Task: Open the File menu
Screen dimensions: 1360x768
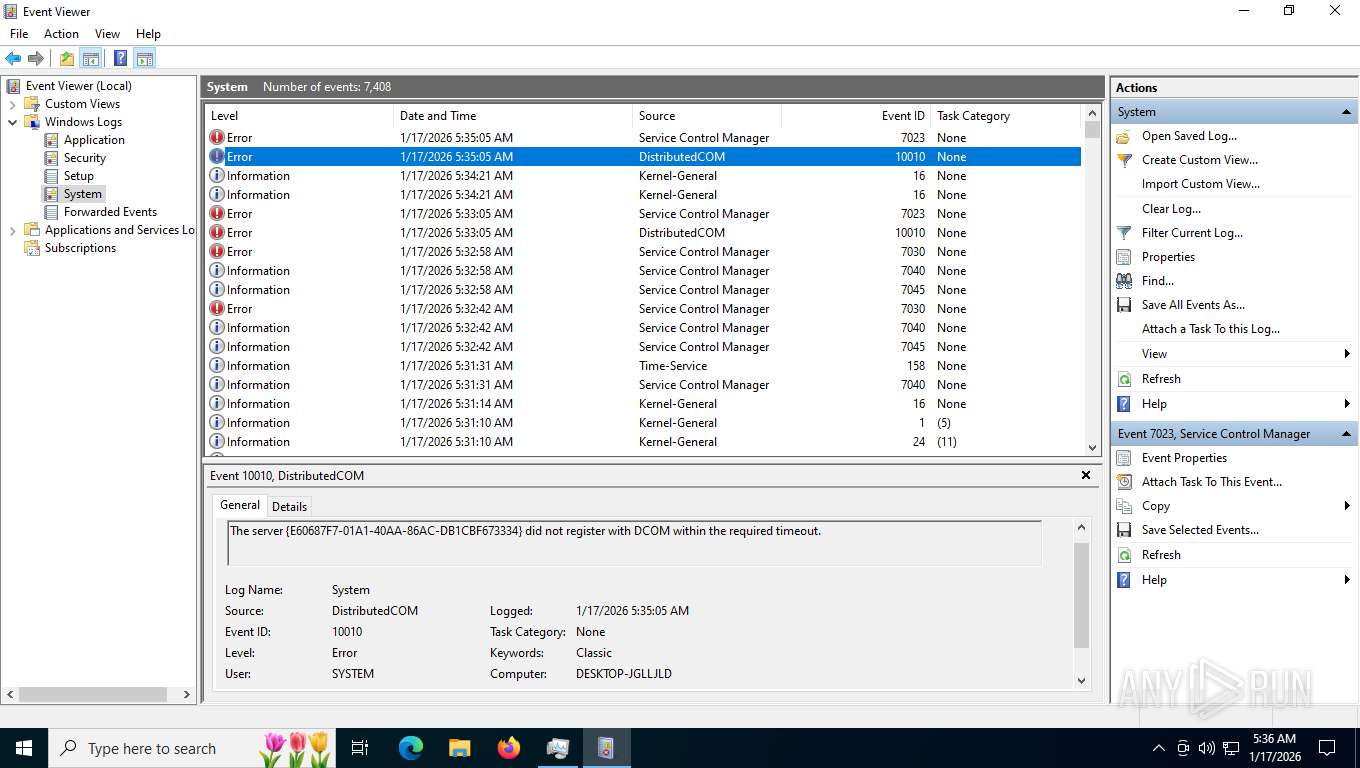Action: point(19,34)
